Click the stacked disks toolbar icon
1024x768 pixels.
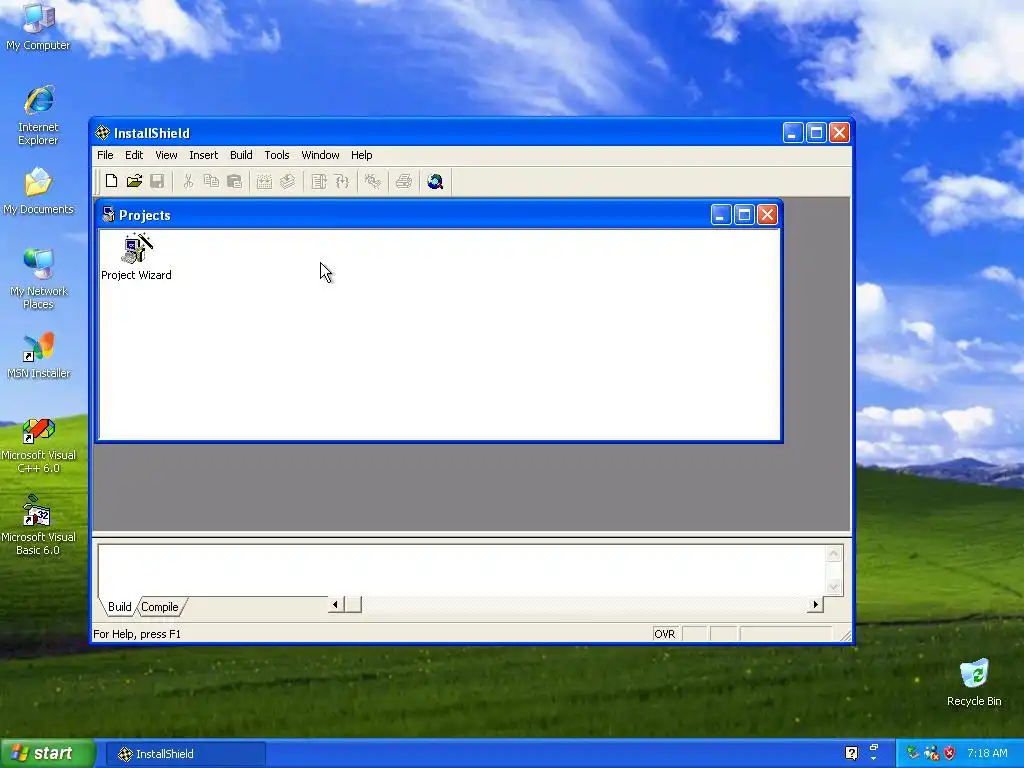[x=287, y=181]
